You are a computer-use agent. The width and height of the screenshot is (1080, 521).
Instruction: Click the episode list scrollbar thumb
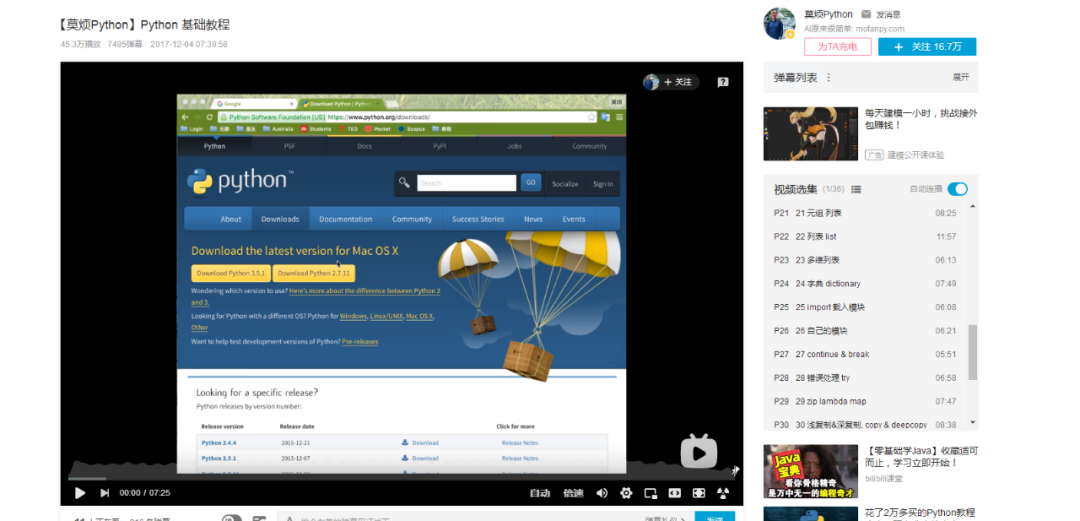coord(973,352)
